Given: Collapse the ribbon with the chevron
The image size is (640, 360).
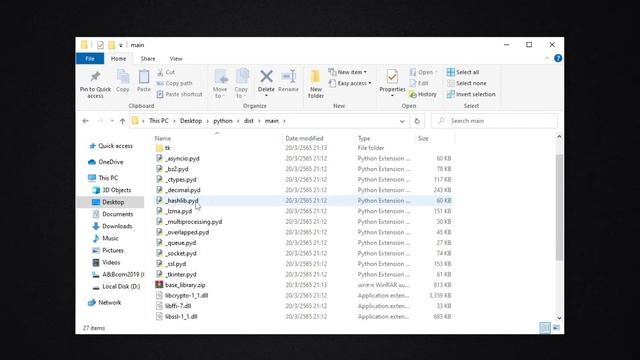Looking at the screenshot, I should pos(547,58).
